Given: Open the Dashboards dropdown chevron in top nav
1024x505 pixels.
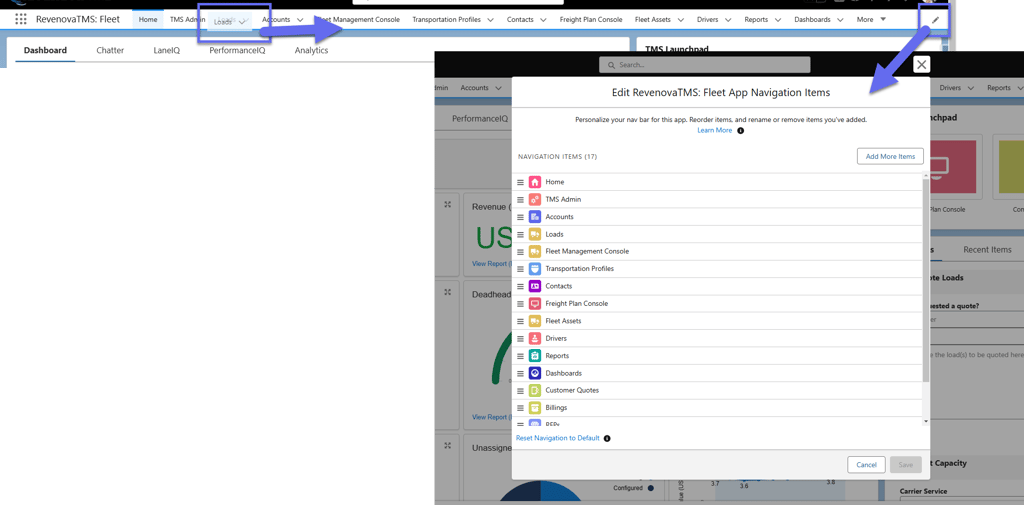Looking at the screenshot, I should pyautogui.click(x=840, y=20).
